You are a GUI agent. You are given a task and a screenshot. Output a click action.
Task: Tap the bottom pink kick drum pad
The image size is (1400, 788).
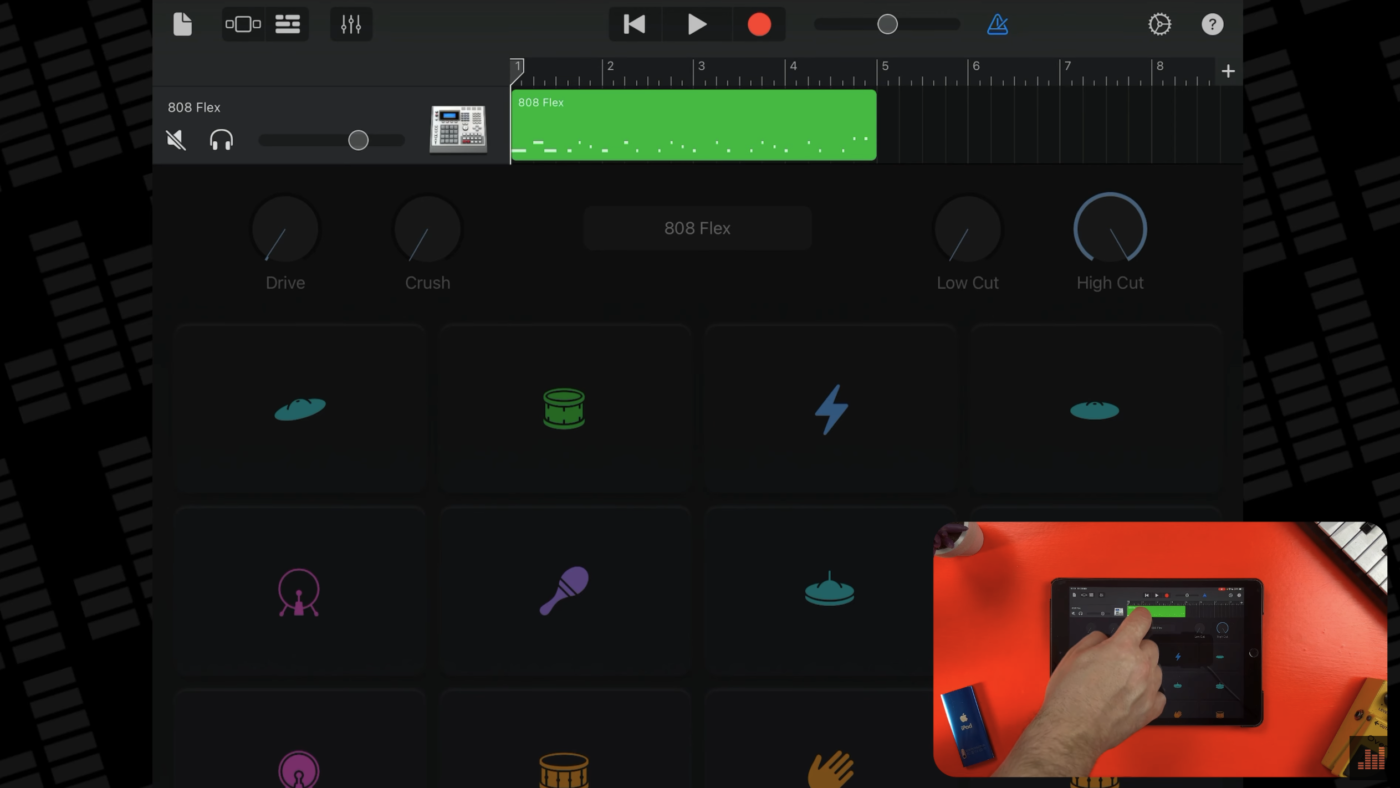pos(300,739)
